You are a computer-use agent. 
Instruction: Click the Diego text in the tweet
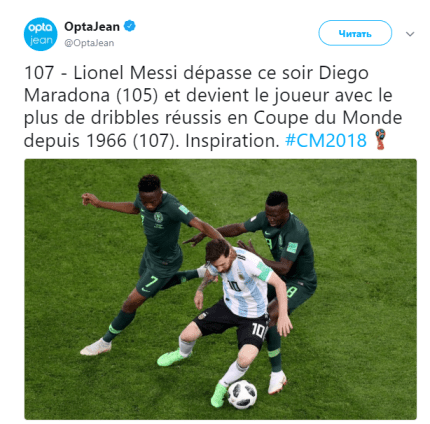343,73
